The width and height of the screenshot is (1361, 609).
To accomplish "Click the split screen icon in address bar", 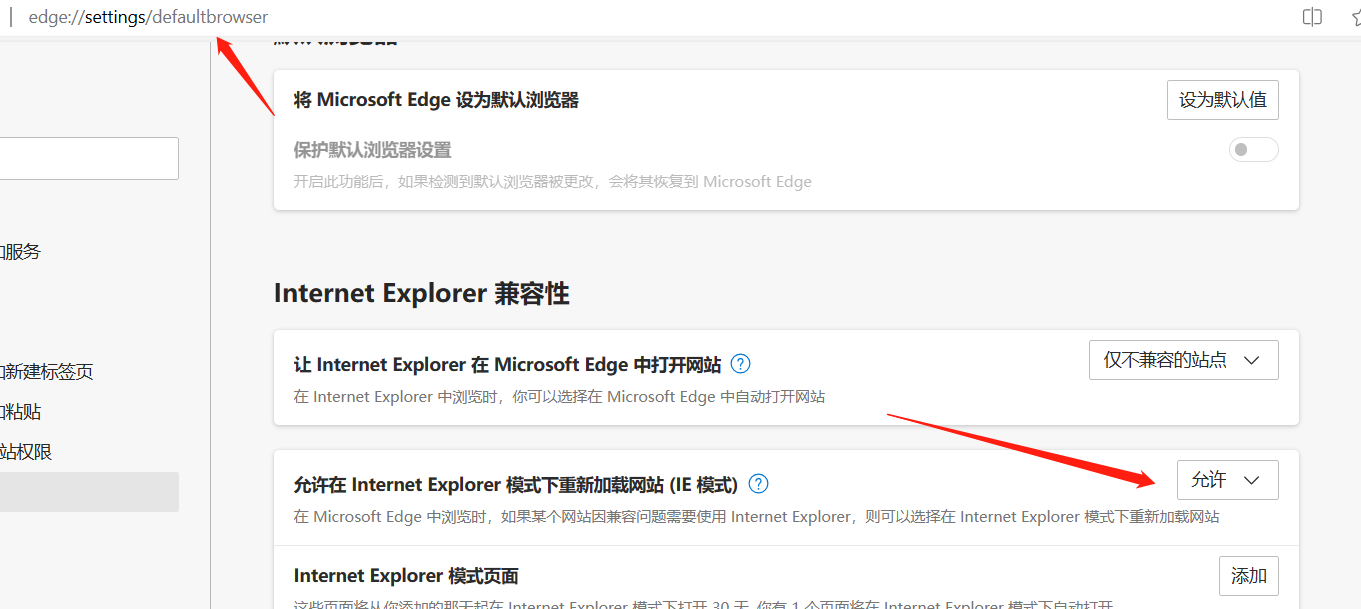I will pos(1312,17).
